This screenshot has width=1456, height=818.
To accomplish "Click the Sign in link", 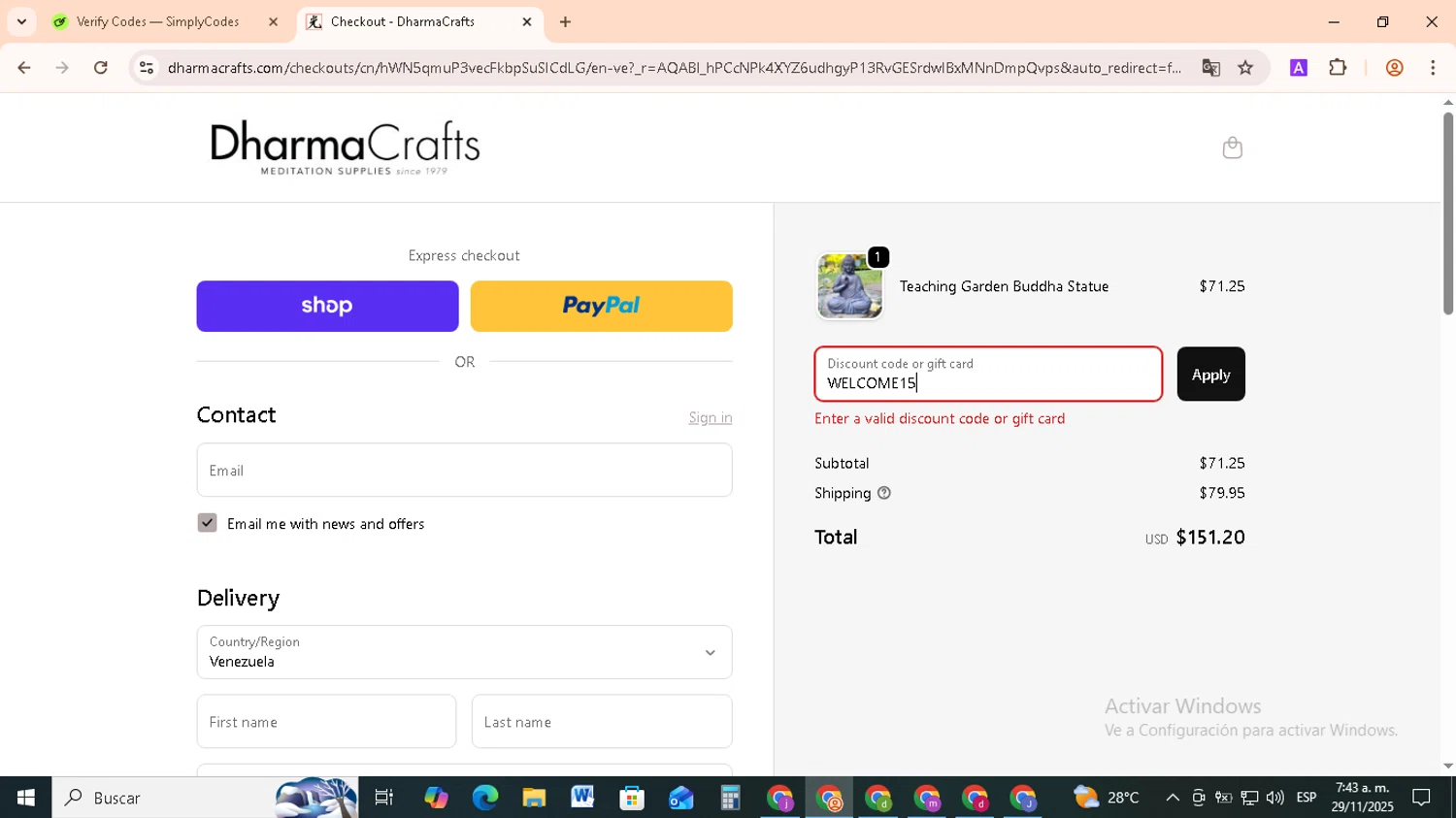I will coord(711,417).
